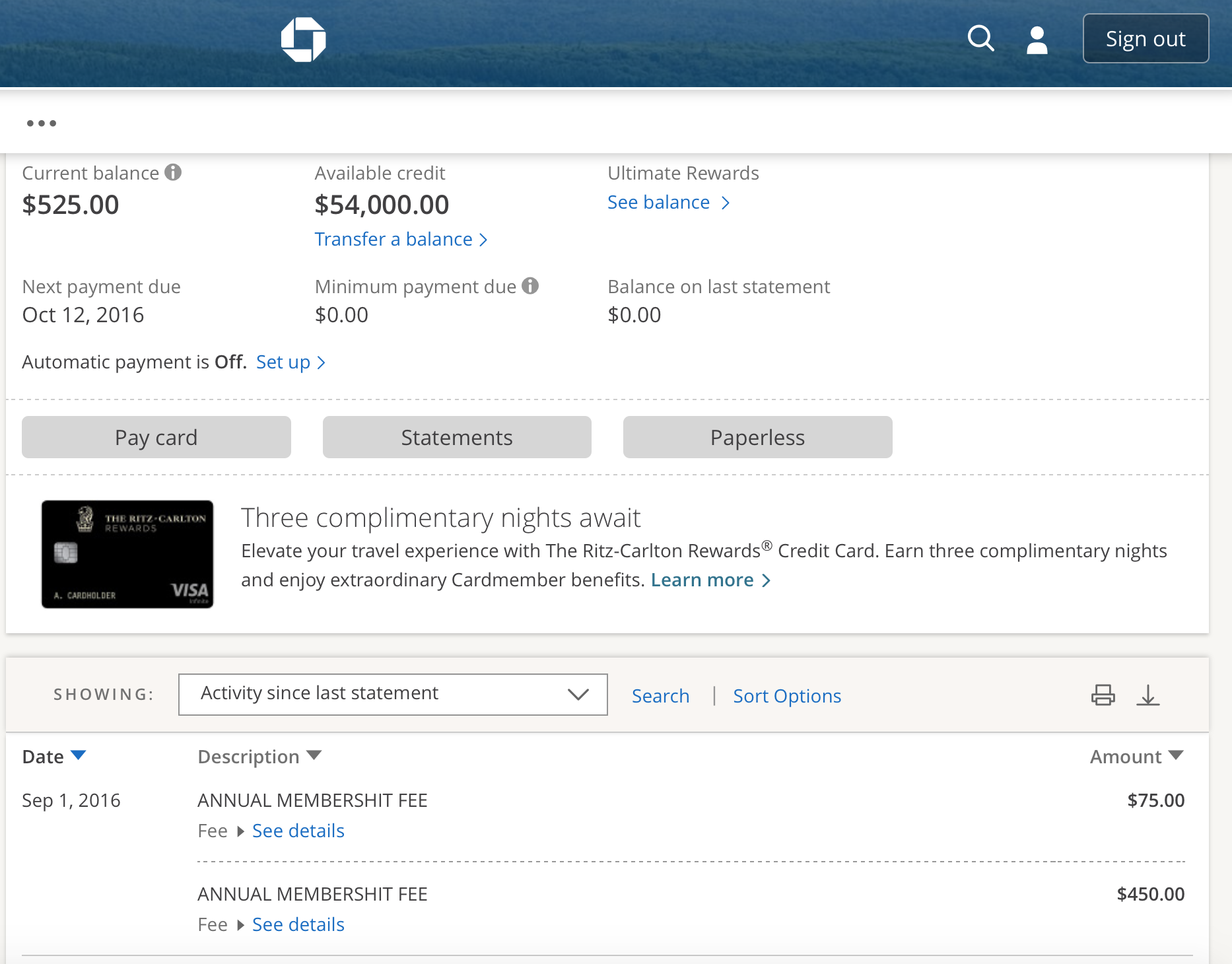Expand See details for $75.00 fee

point(298,831)
